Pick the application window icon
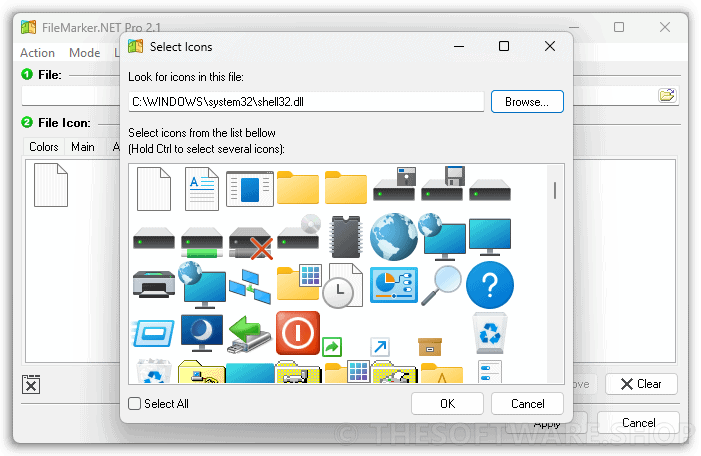 pyautogui.click(x=249, y=189)
